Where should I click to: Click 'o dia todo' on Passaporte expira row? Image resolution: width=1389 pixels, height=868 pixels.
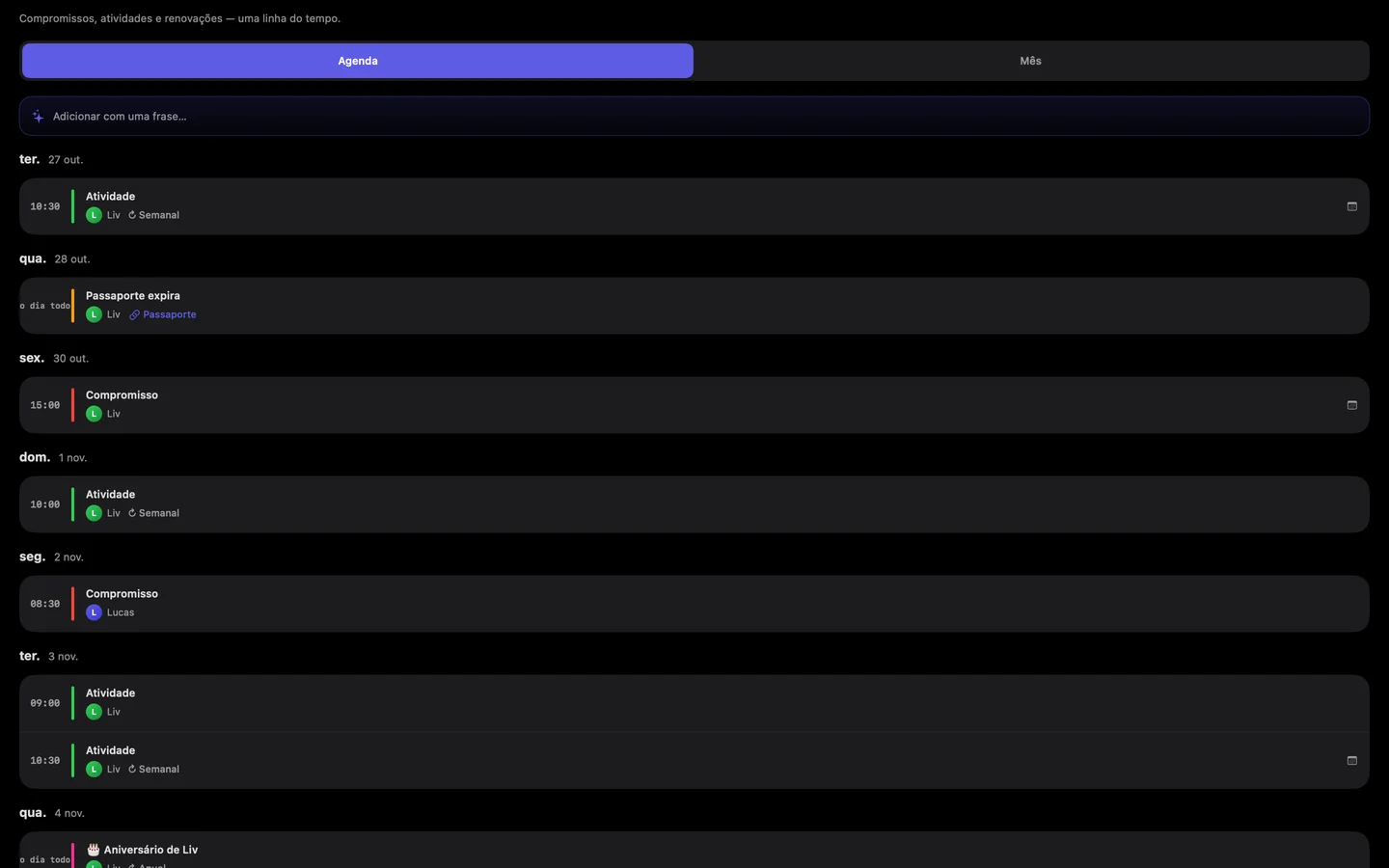click(44, 306)
